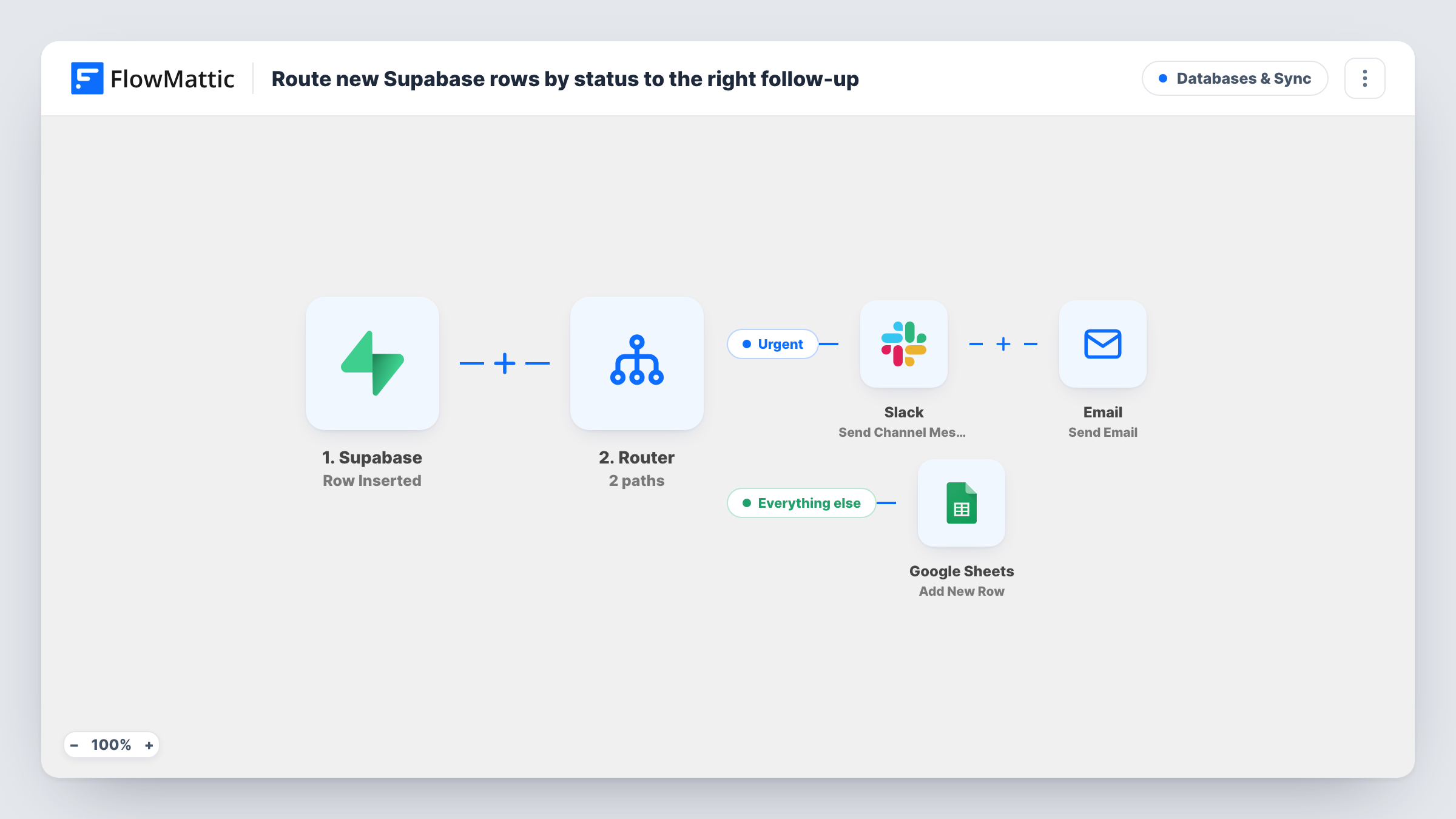Image resolution: width=1456 pixels, height=819 pixels.
Task: Add a step between Supabase and Router
Action: [505, 363]
